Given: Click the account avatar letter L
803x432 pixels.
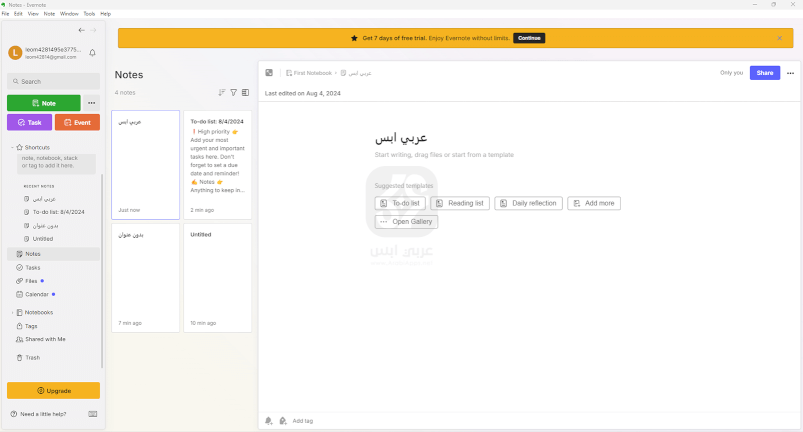Looking at the screenshot, I should point(15,53).
